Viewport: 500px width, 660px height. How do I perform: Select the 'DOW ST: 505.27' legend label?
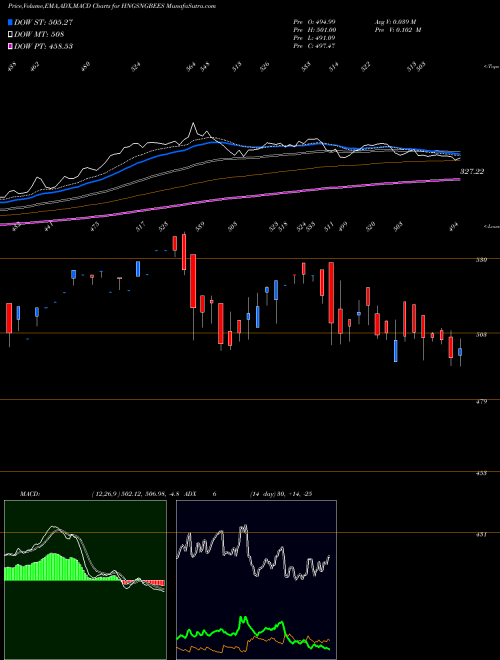(43, 22)
